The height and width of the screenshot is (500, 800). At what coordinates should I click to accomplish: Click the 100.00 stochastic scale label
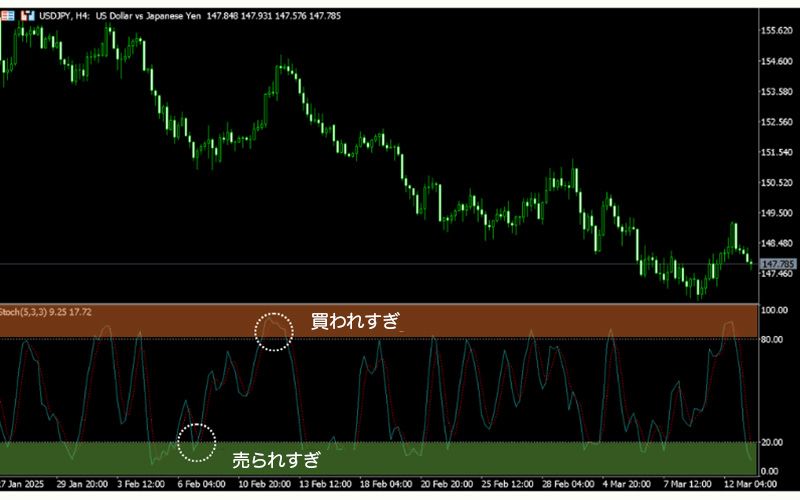776,310
